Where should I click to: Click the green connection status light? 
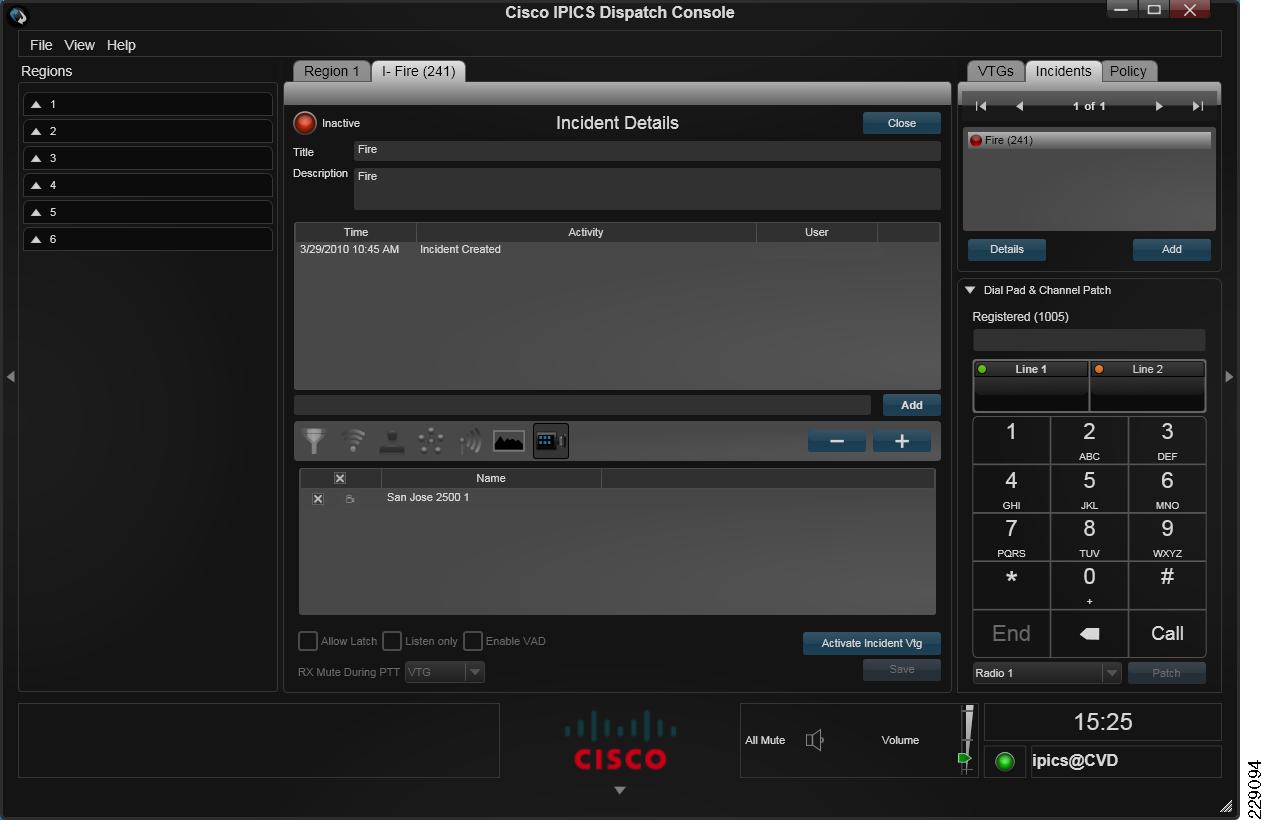(x=1005, y=762)
